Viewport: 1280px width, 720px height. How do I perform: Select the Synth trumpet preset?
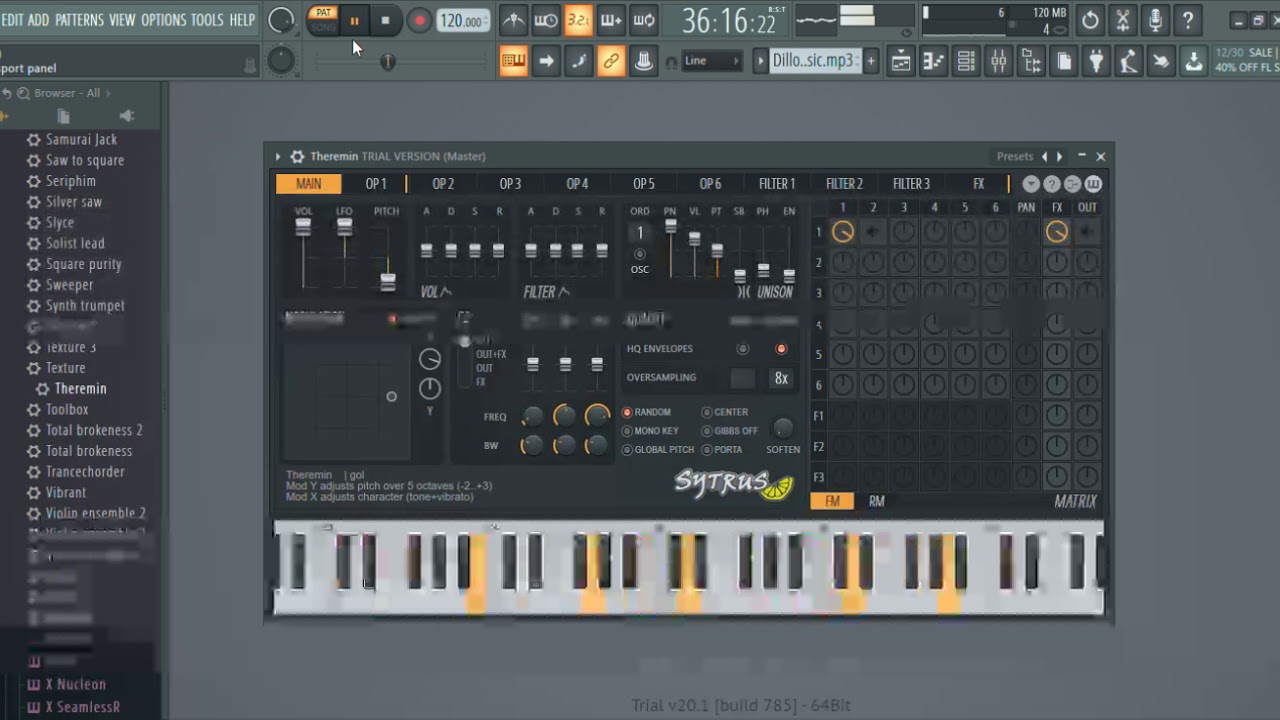(x=85, y=306)
